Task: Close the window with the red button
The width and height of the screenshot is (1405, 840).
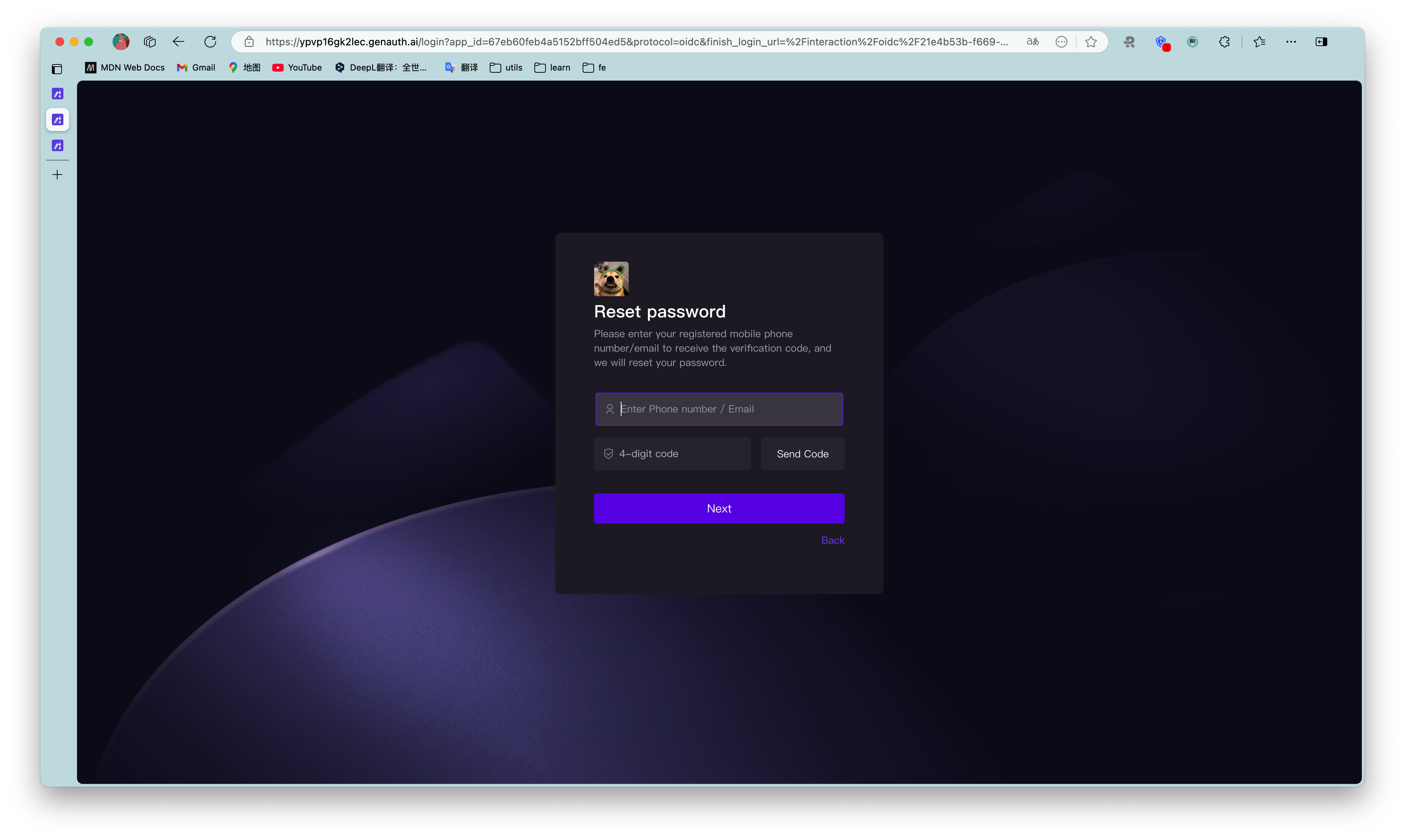Action: point(59,42)
